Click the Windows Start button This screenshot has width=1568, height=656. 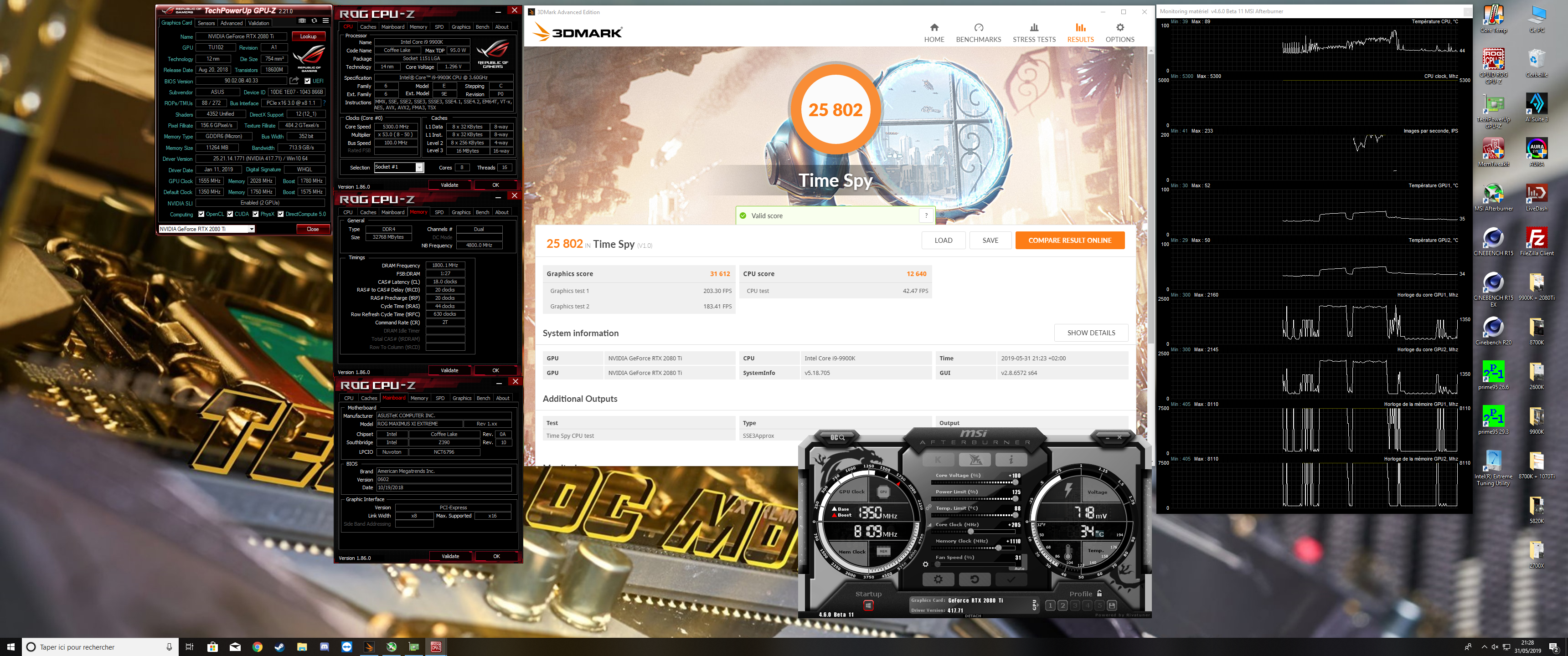[x=10, y=647]
